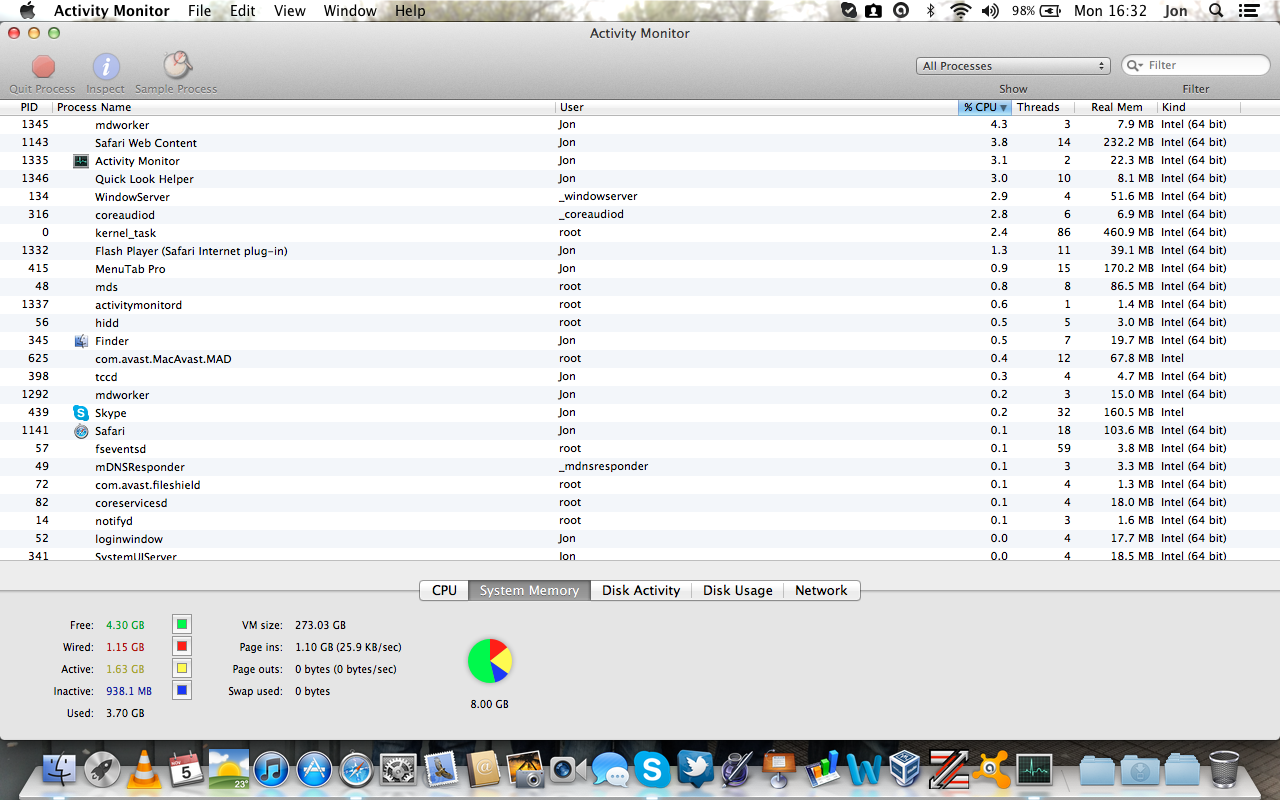Open Twitter bird icon in Dock
The image size is (1280, 800).
click(x=694, y=768)
